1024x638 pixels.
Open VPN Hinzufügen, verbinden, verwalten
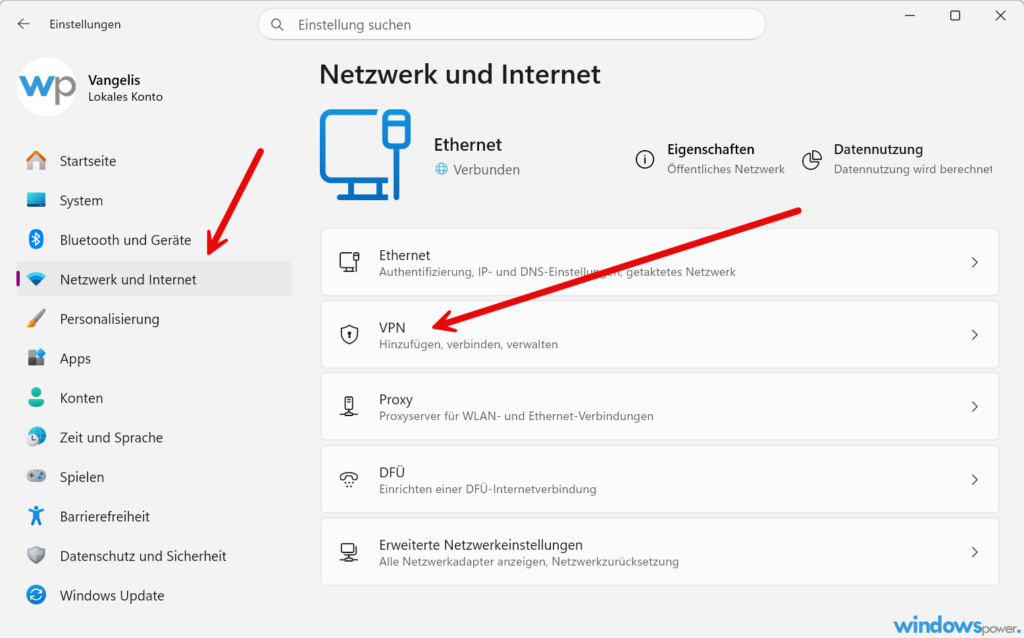[x=660, y=334]
